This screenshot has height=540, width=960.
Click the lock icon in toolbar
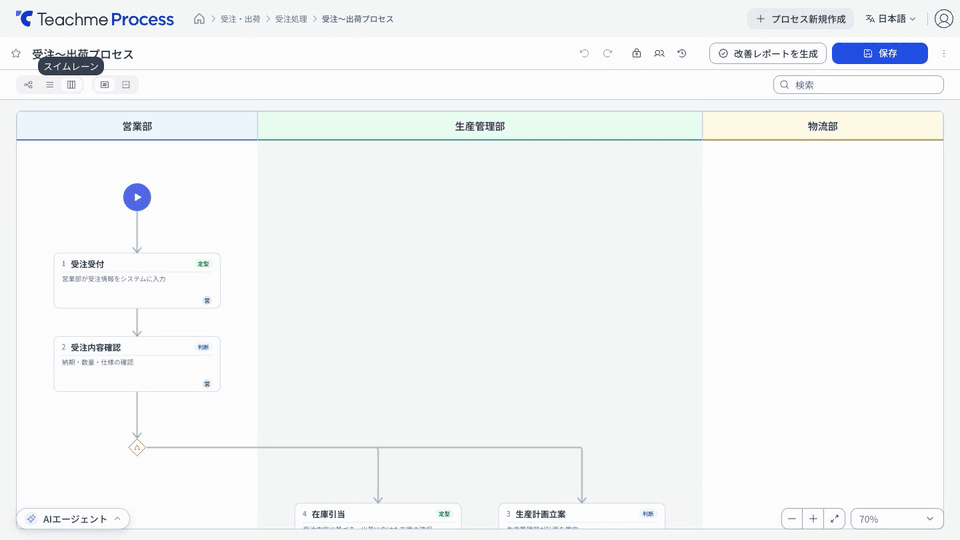point(637,53)
